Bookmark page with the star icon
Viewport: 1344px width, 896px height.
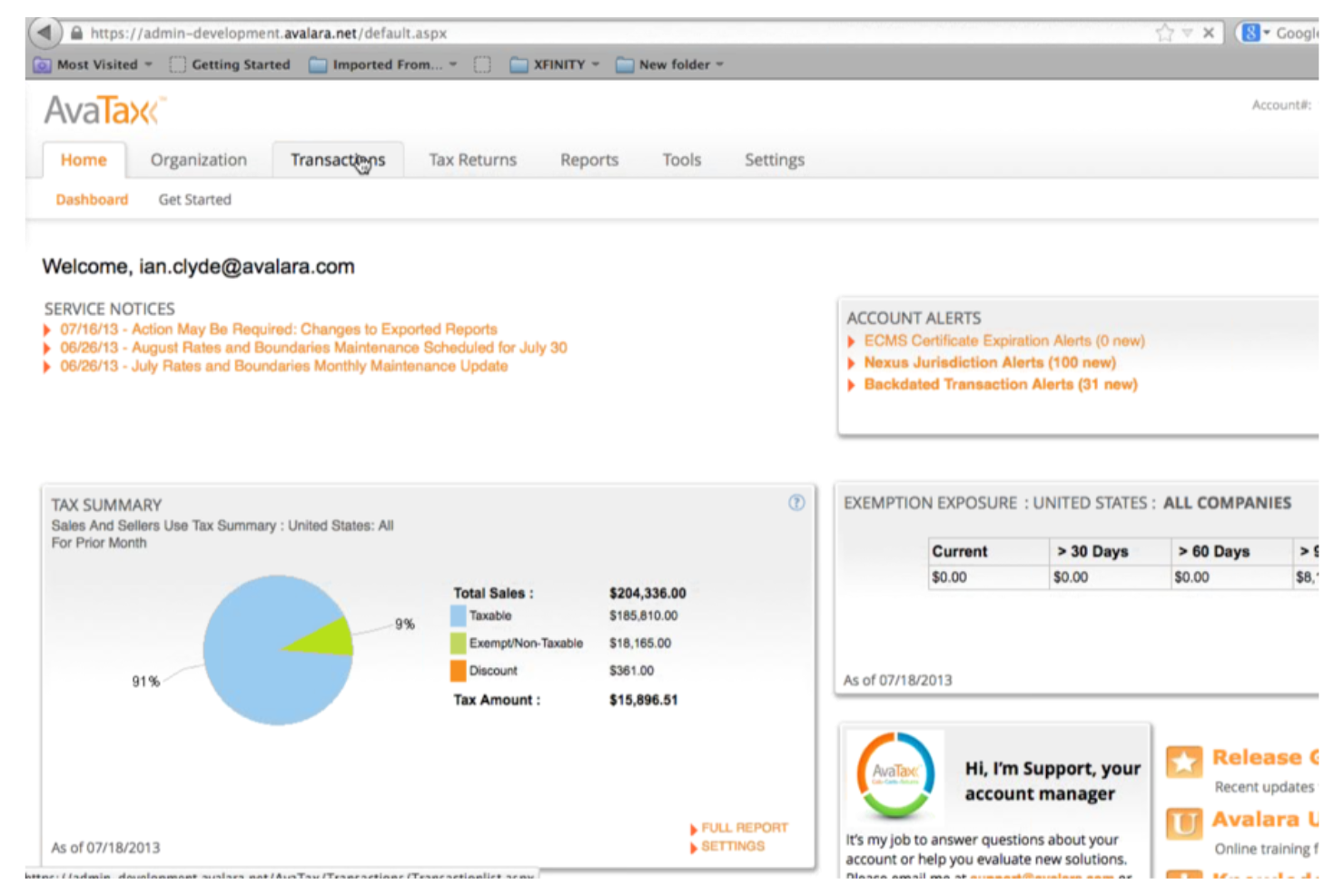[x=1164, y=33]
